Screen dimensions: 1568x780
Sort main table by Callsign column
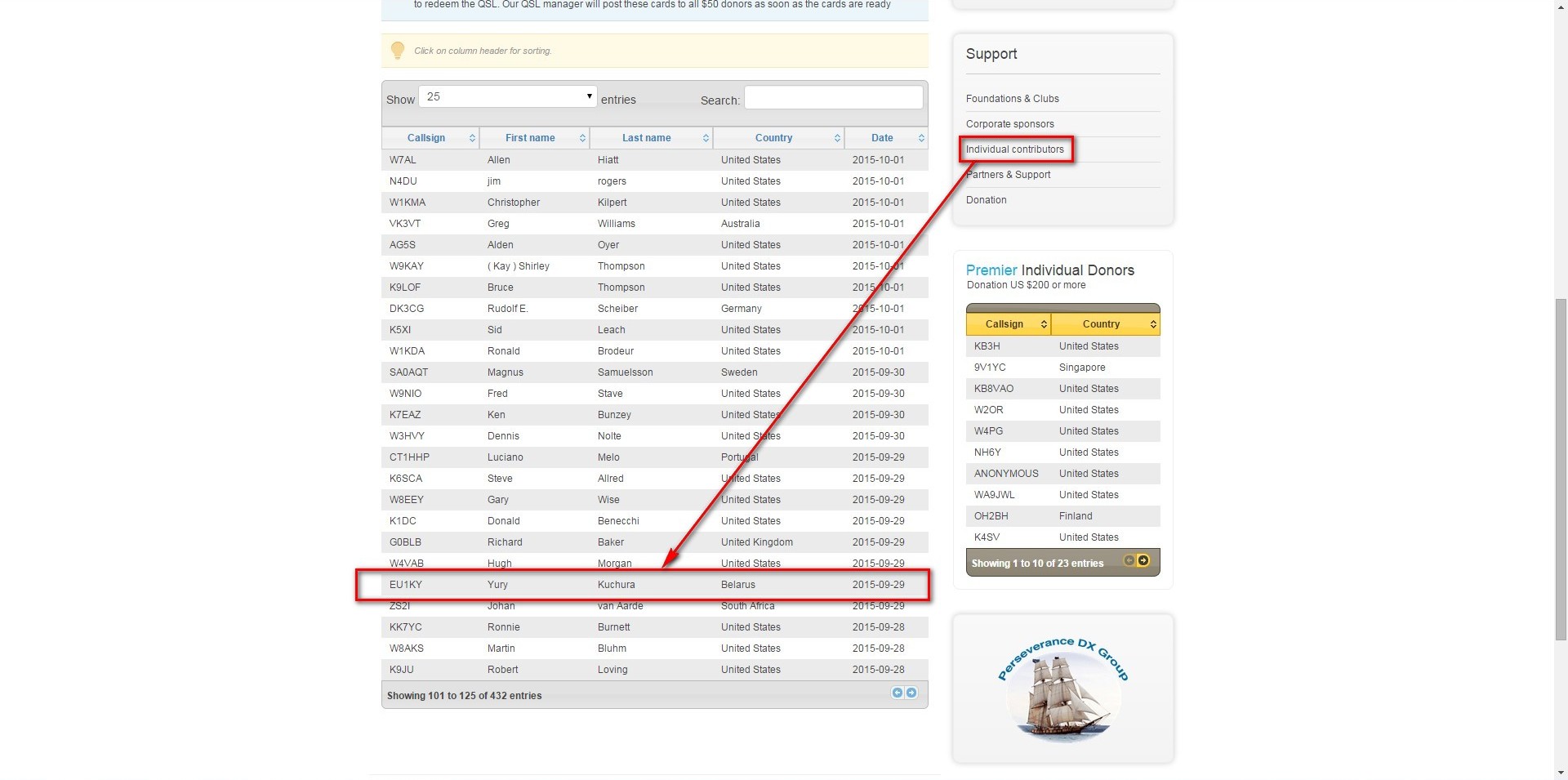(426, 138)
